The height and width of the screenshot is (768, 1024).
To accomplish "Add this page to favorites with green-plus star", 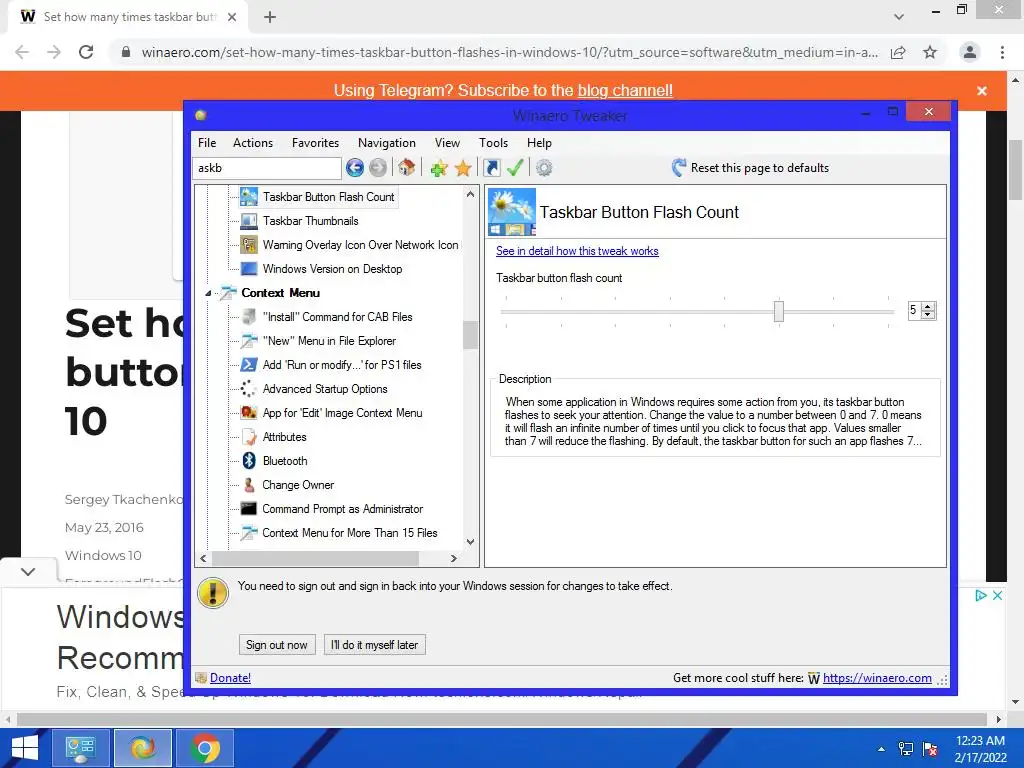I will [x=439, y=168].
